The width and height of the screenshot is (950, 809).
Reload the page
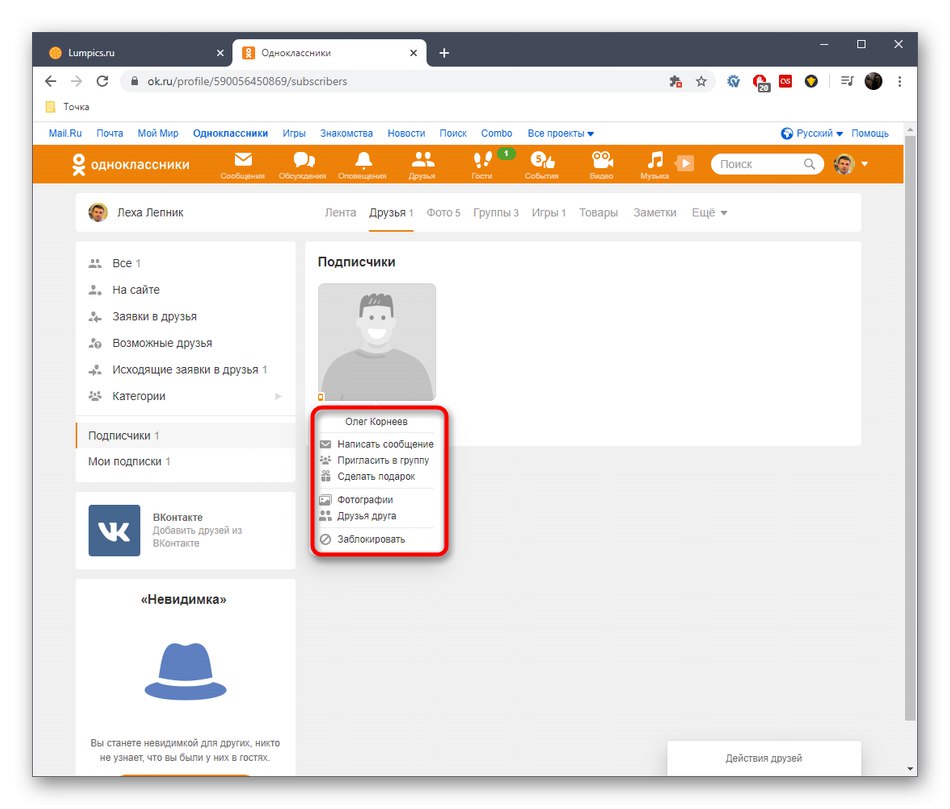pyautogui.click(x=102, y=81)
